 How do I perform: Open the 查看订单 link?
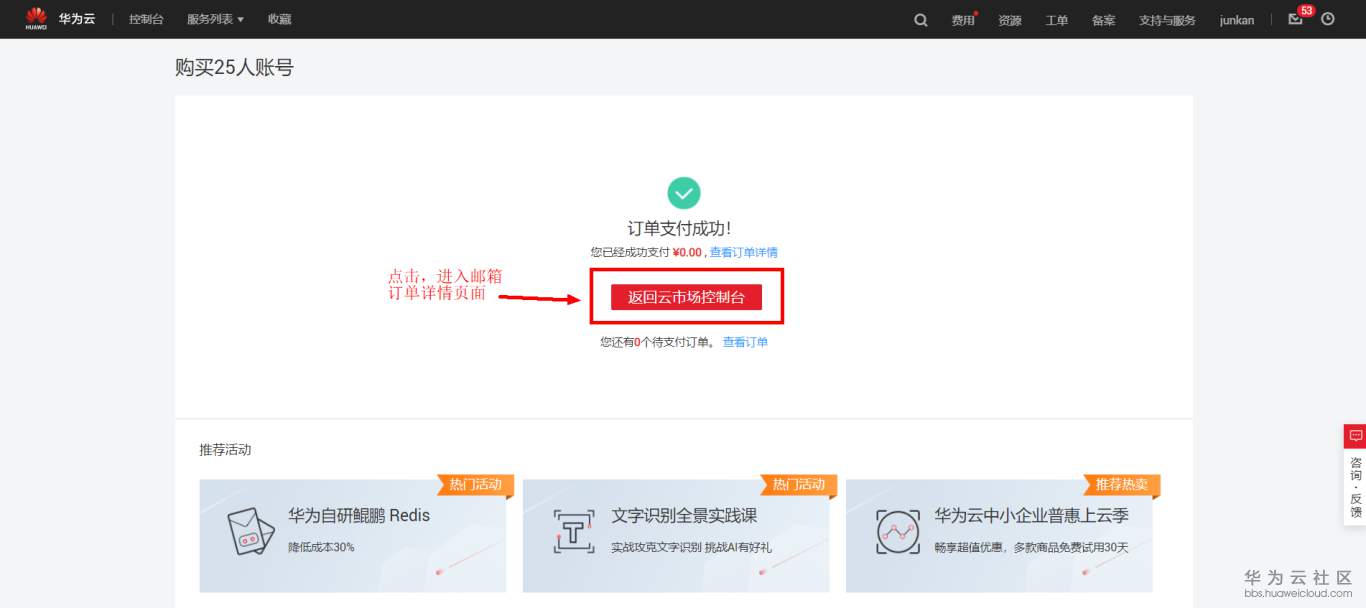[746, 342]
